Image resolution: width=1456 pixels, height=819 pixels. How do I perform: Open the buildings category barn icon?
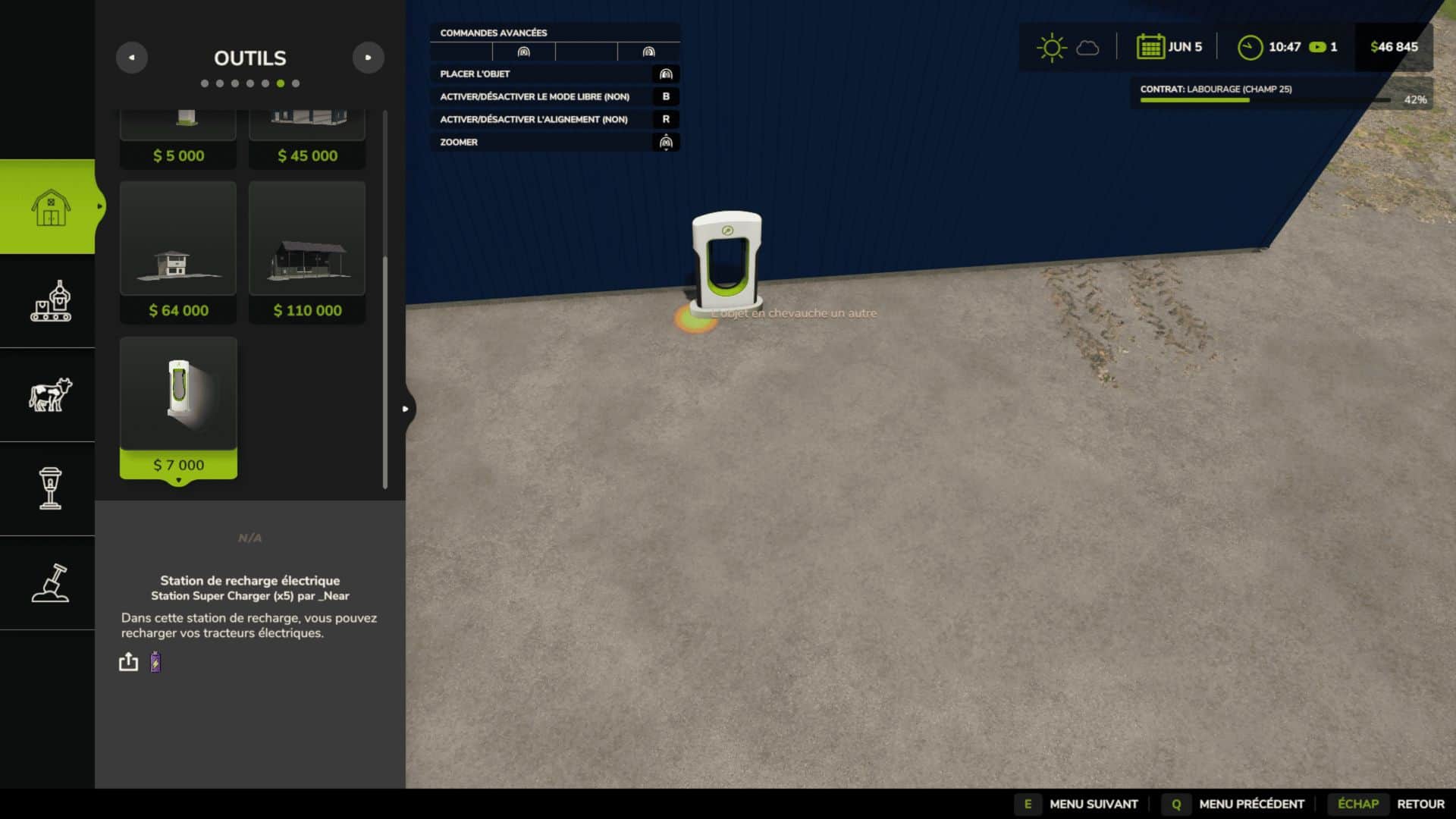tap(50, 207)
